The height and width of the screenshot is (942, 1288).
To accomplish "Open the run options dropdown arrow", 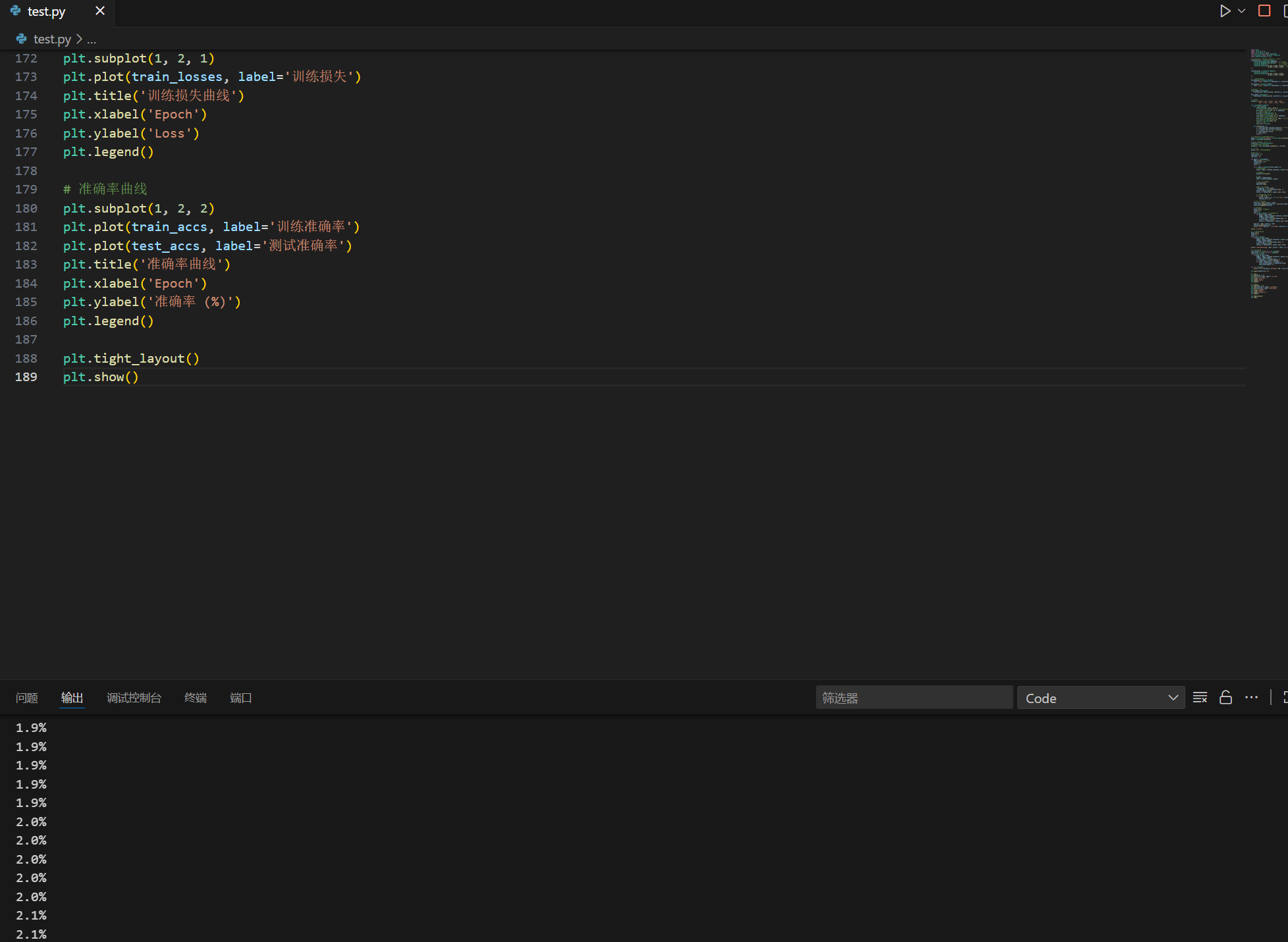I will [x=1242, y=11].
